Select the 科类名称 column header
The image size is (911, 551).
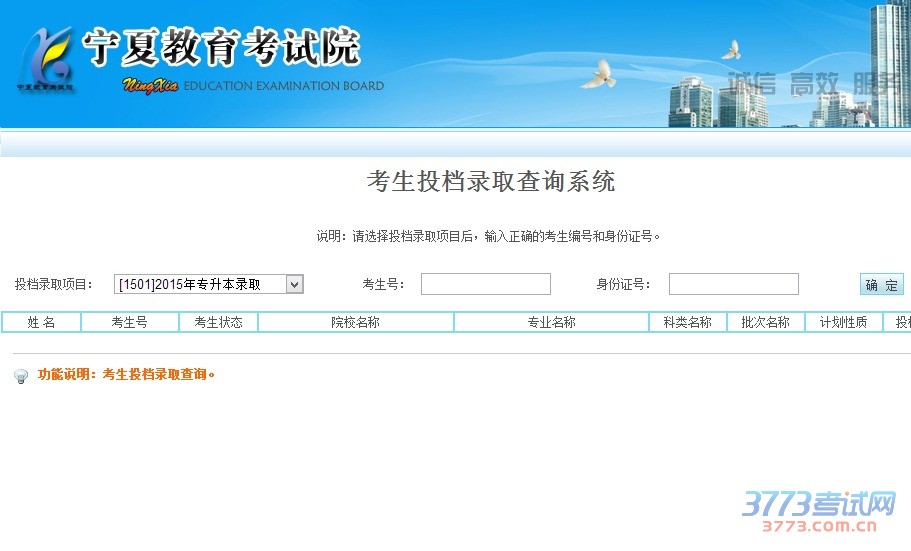point(687,322)
